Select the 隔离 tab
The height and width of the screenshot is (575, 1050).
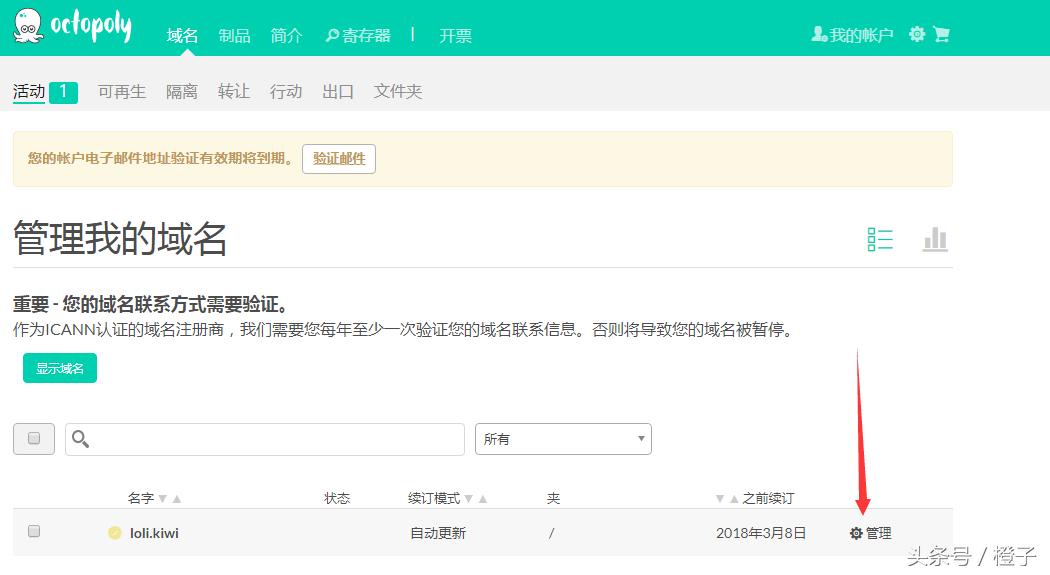coord(181,92)
